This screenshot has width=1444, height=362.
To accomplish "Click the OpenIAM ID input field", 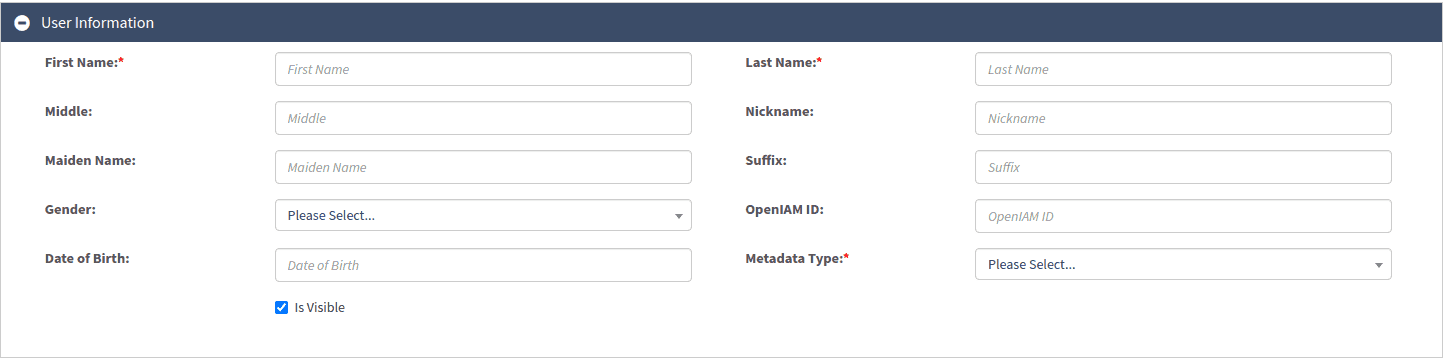I will click(x=1183, y=216).
